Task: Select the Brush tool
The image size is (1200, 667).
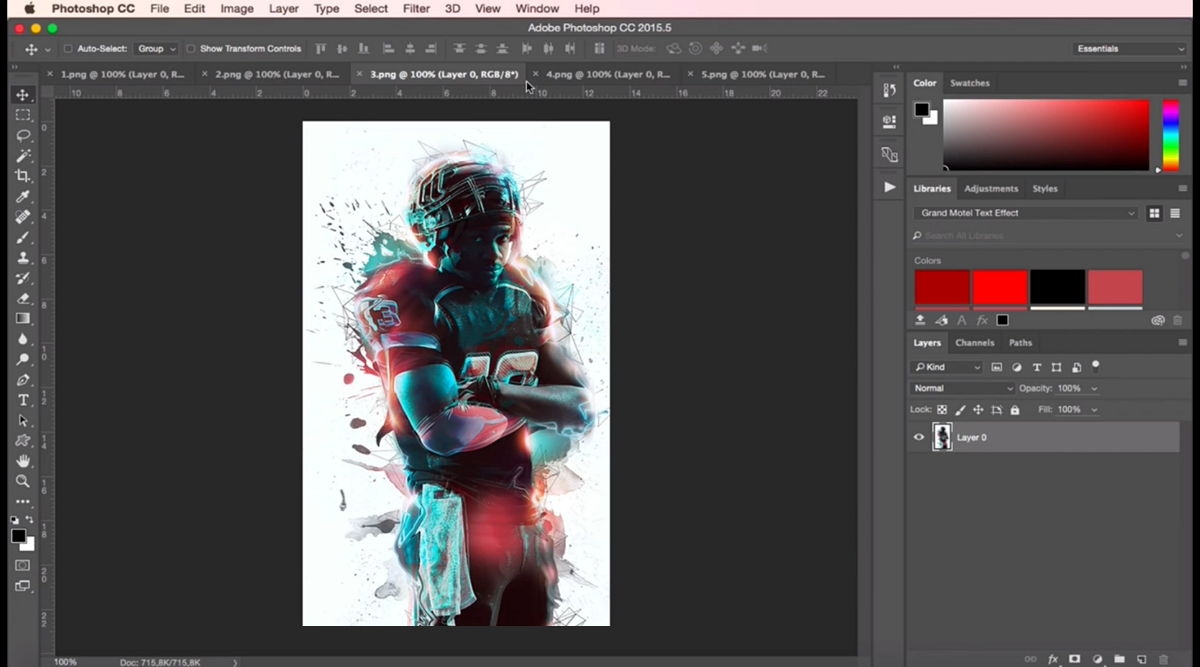Action: tap(22, 237)
